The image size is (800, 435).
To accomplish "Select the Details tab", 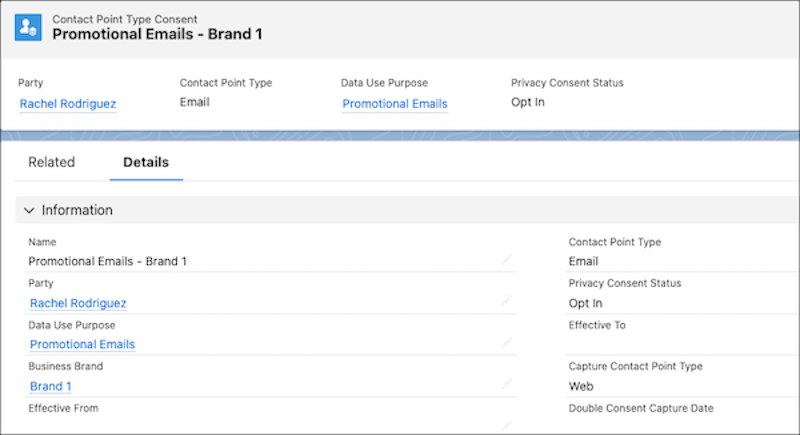I will click(146, 162).
